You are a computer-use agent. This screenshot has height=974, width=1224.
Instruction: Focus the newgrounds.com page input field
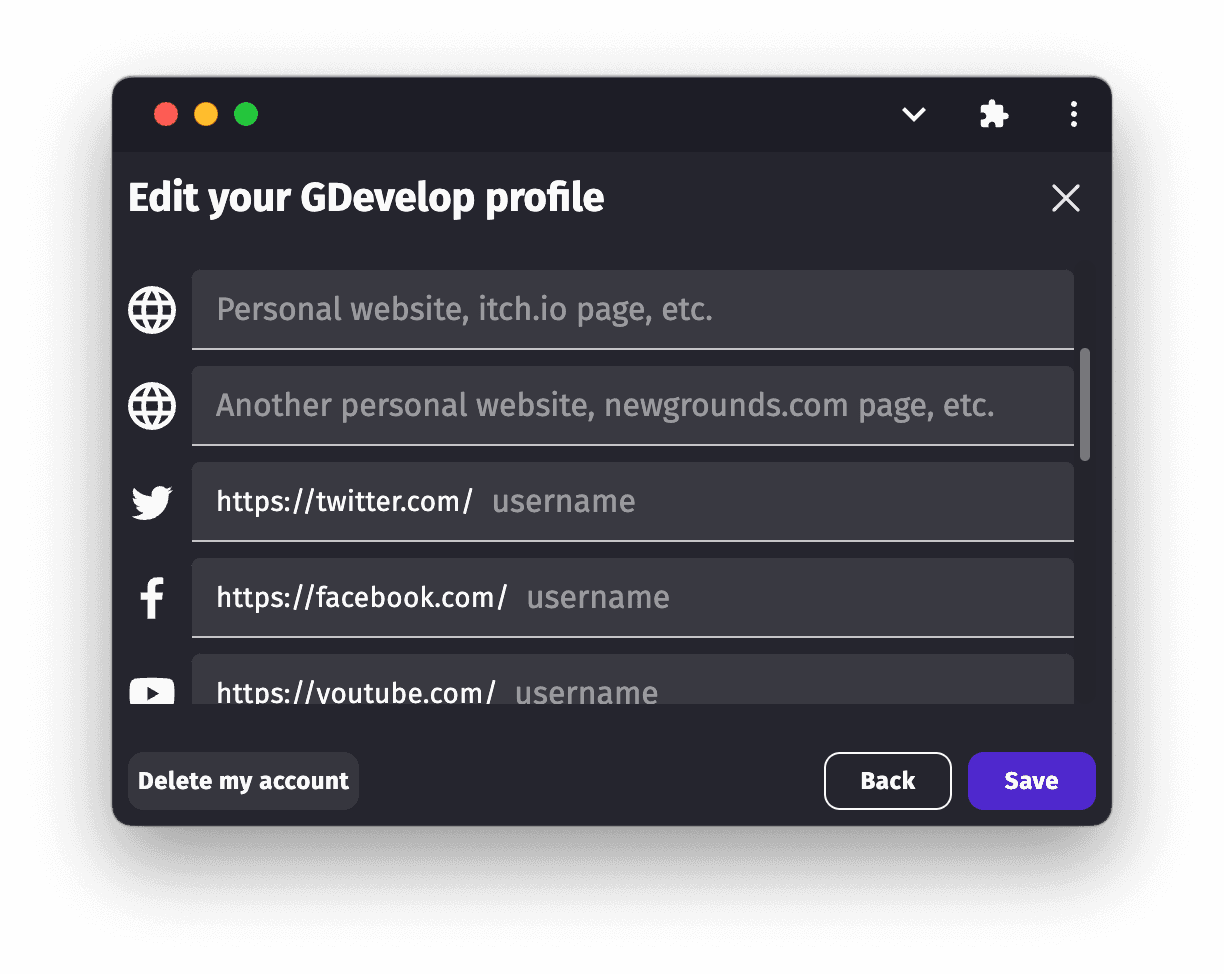pos(632,406)
